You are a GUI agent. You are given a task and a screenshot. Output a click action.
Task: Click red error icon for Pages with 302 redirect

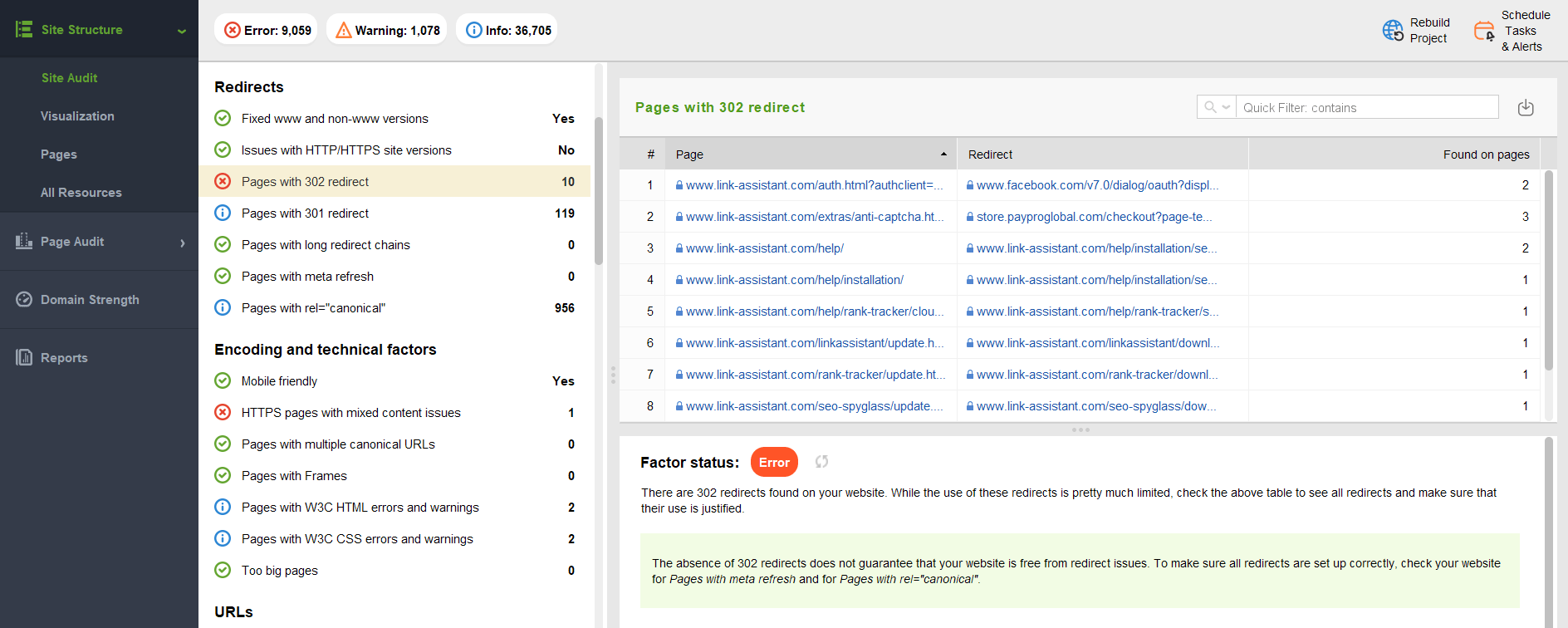tap(223, 181)
